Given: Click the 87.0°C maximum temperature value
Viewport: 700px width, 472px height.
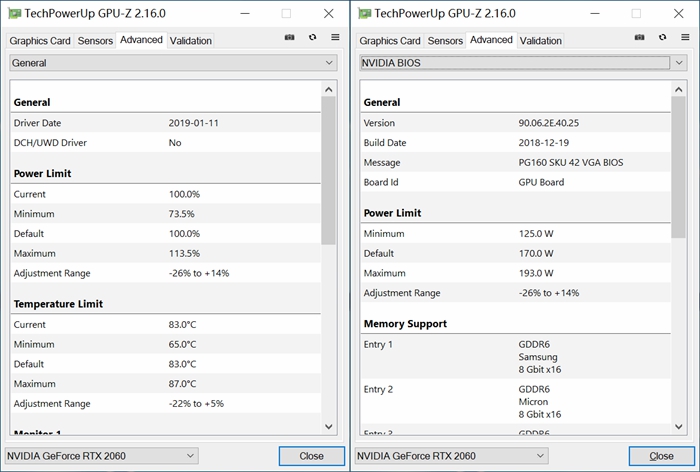Looking at the screenshot, I should tap(182, 384).
